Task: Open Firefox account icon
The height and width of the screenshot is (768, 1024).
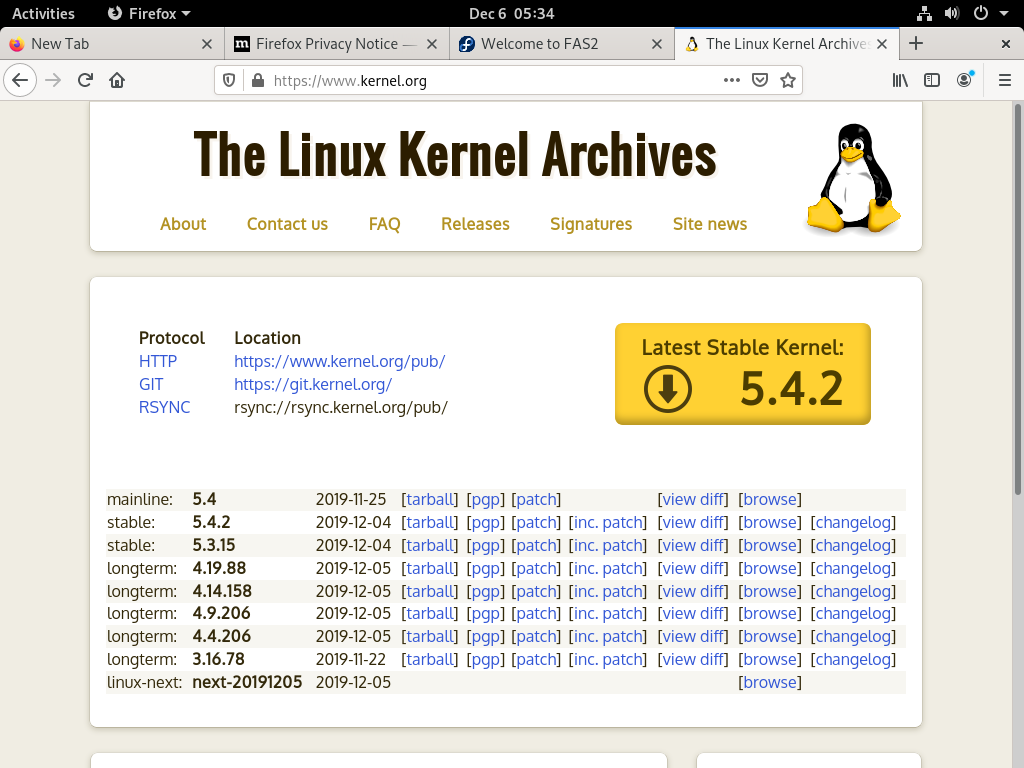Action: 964,80
